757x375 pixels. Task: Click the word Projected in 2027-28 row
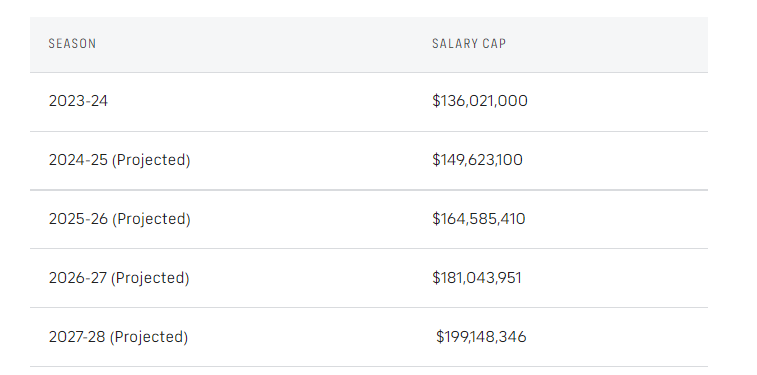[149, 337]
